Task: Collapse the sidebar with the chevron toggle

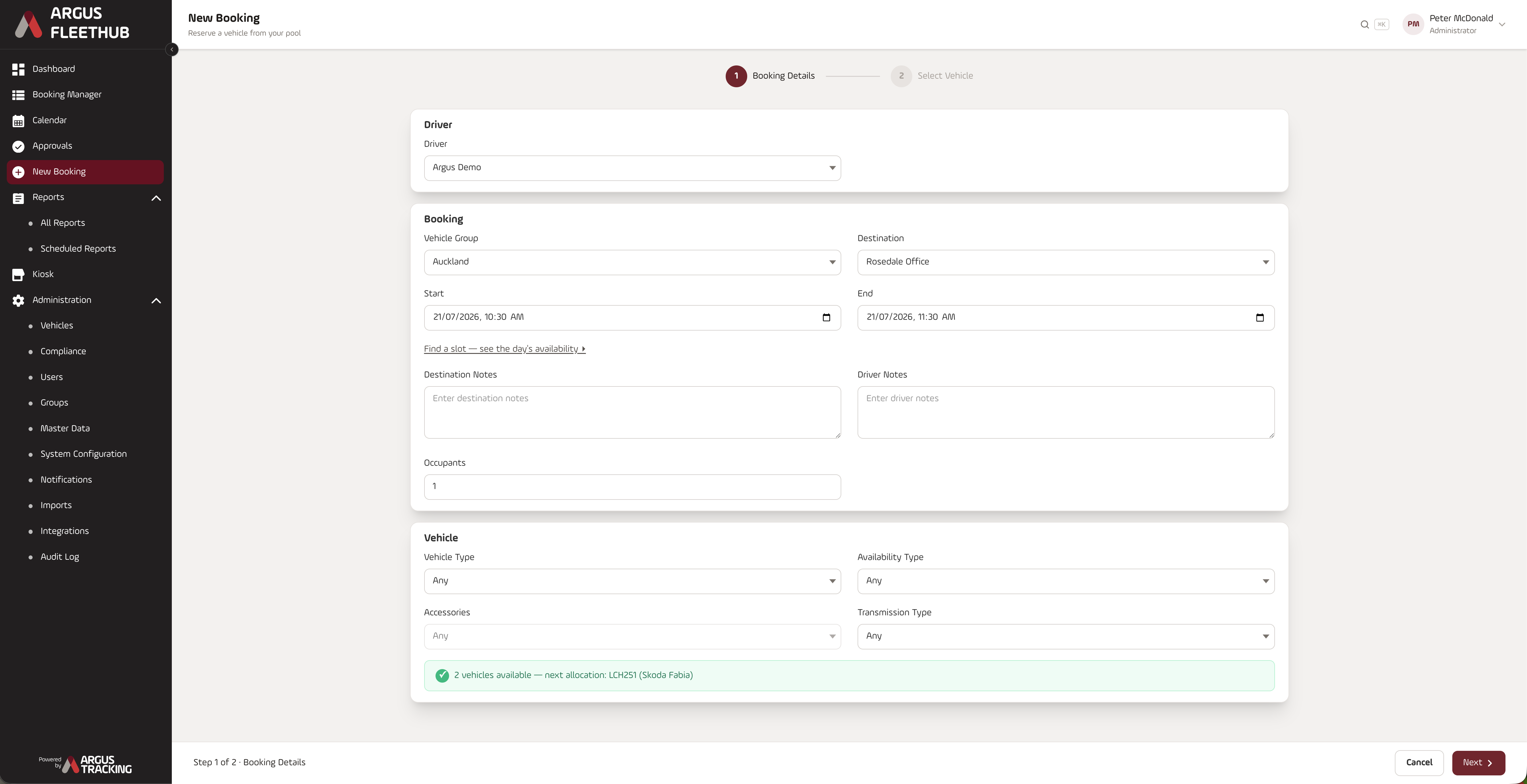Action: click(172, 49)
